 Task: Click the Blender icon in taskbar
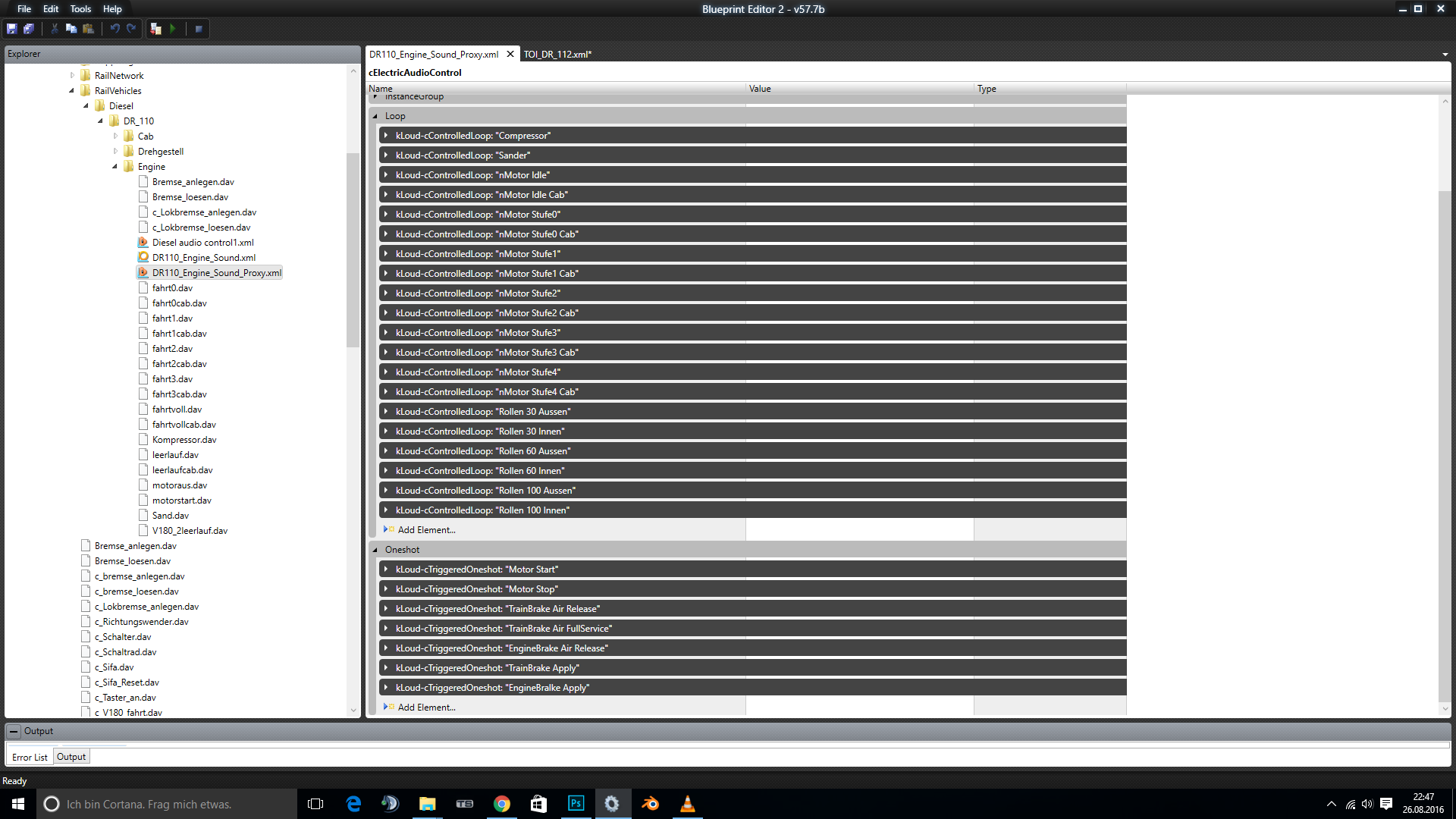[x=650, y=804]
